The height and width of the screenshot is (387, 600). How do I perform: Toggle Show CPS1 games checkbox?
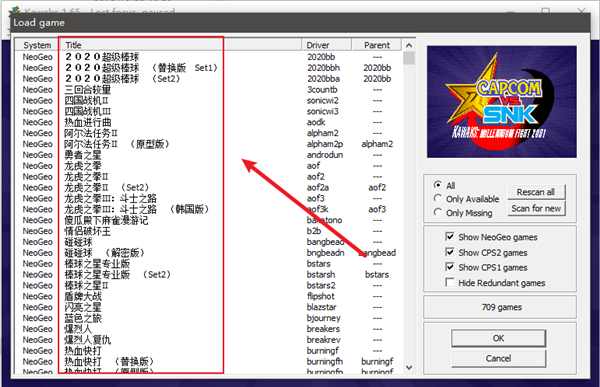coord(450,267)
